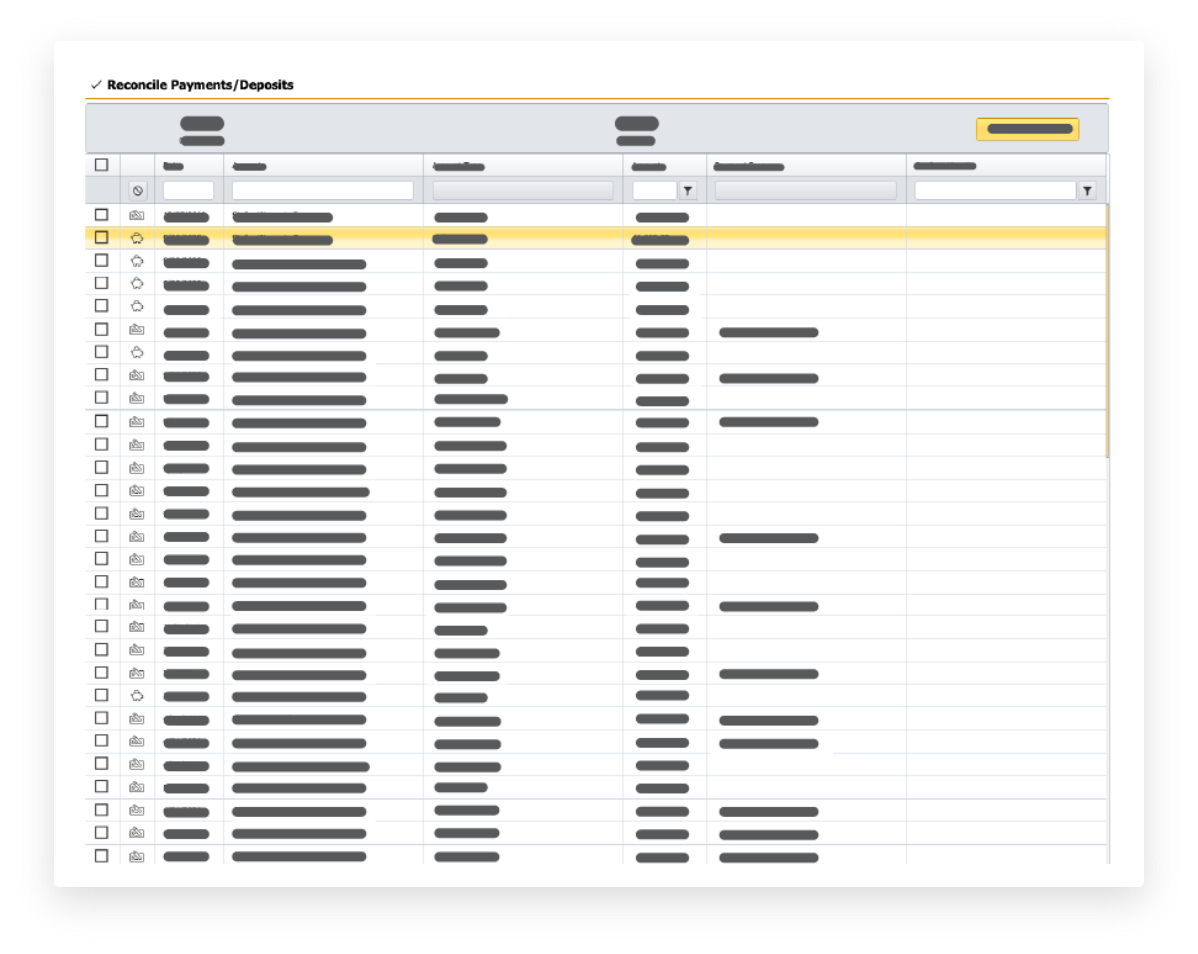The image size is (1198, 954).
Task: Tick the checkbox on the last visible row
Action: (x=100, y=856)
